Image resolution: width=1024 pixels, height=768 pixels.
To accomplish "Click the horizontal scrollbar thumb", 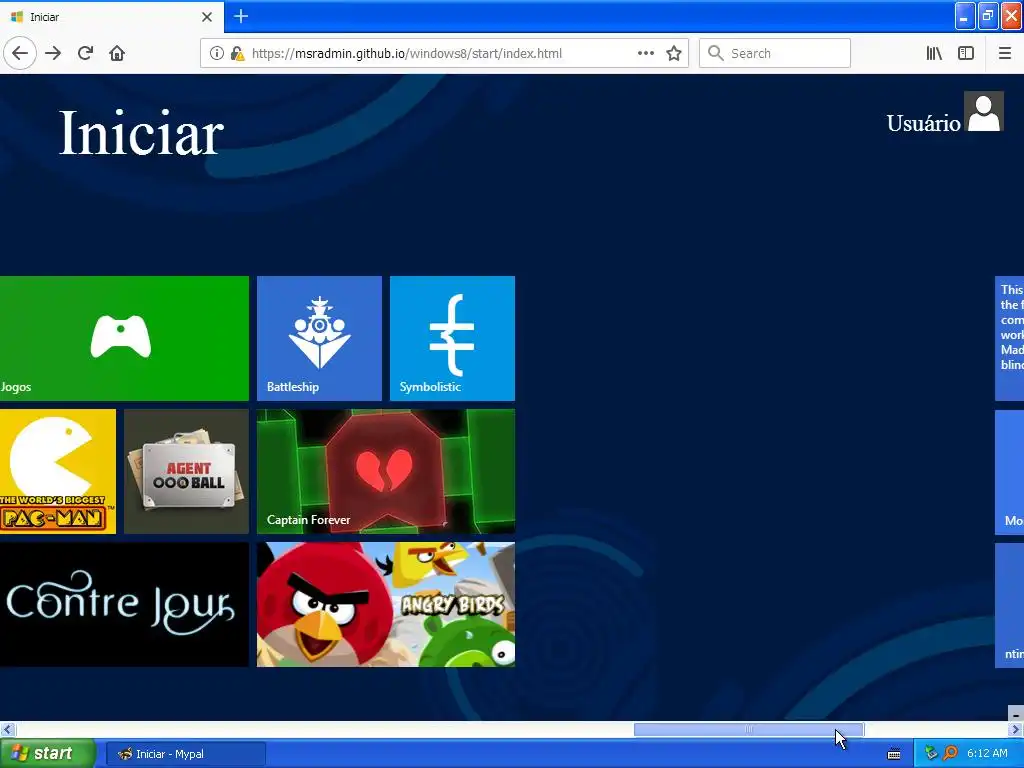I will pos(748,729).
